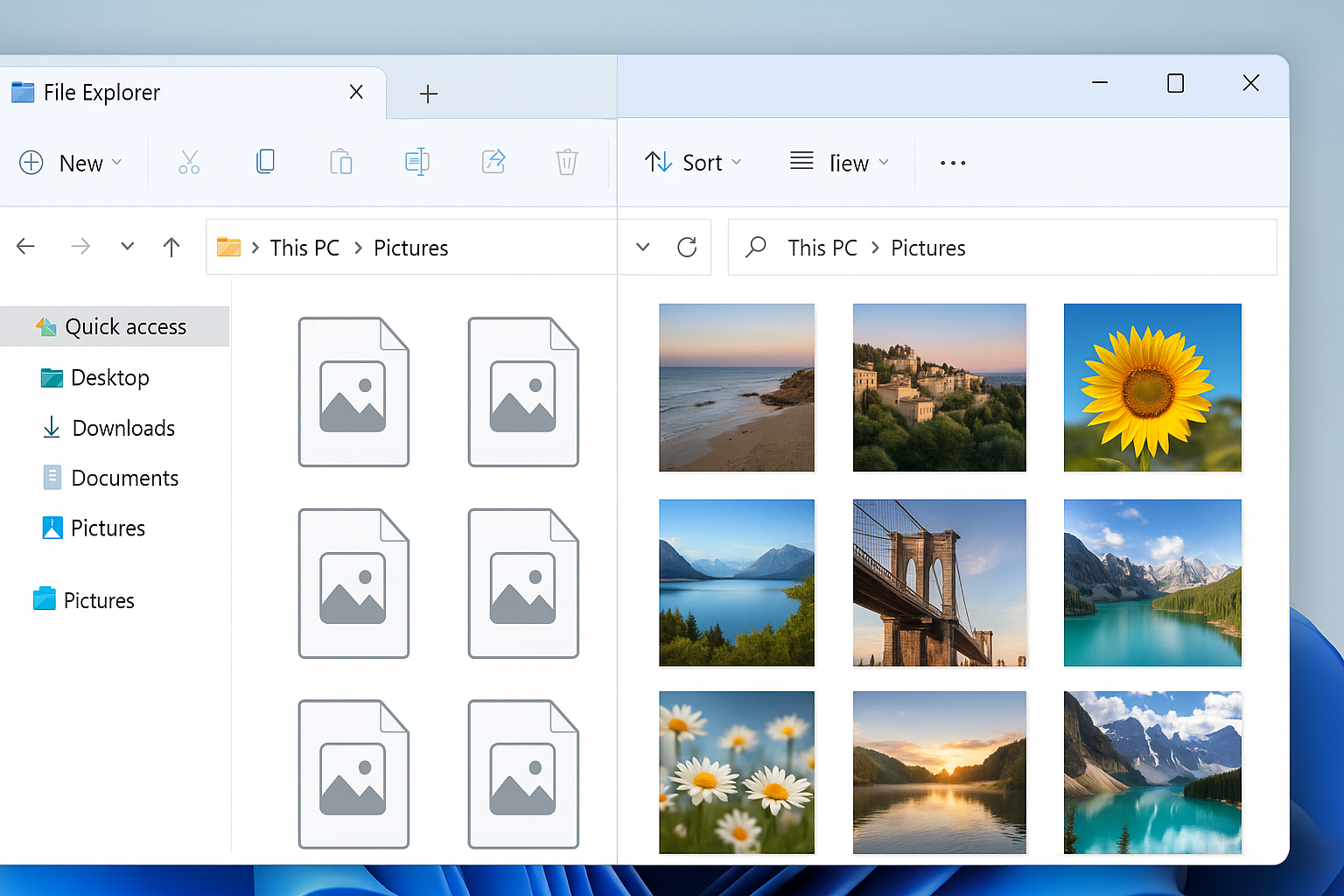Open the Sort options dropdown
Image resolution: width=1344 pixels, height=896 pixels.
(693, 163)
